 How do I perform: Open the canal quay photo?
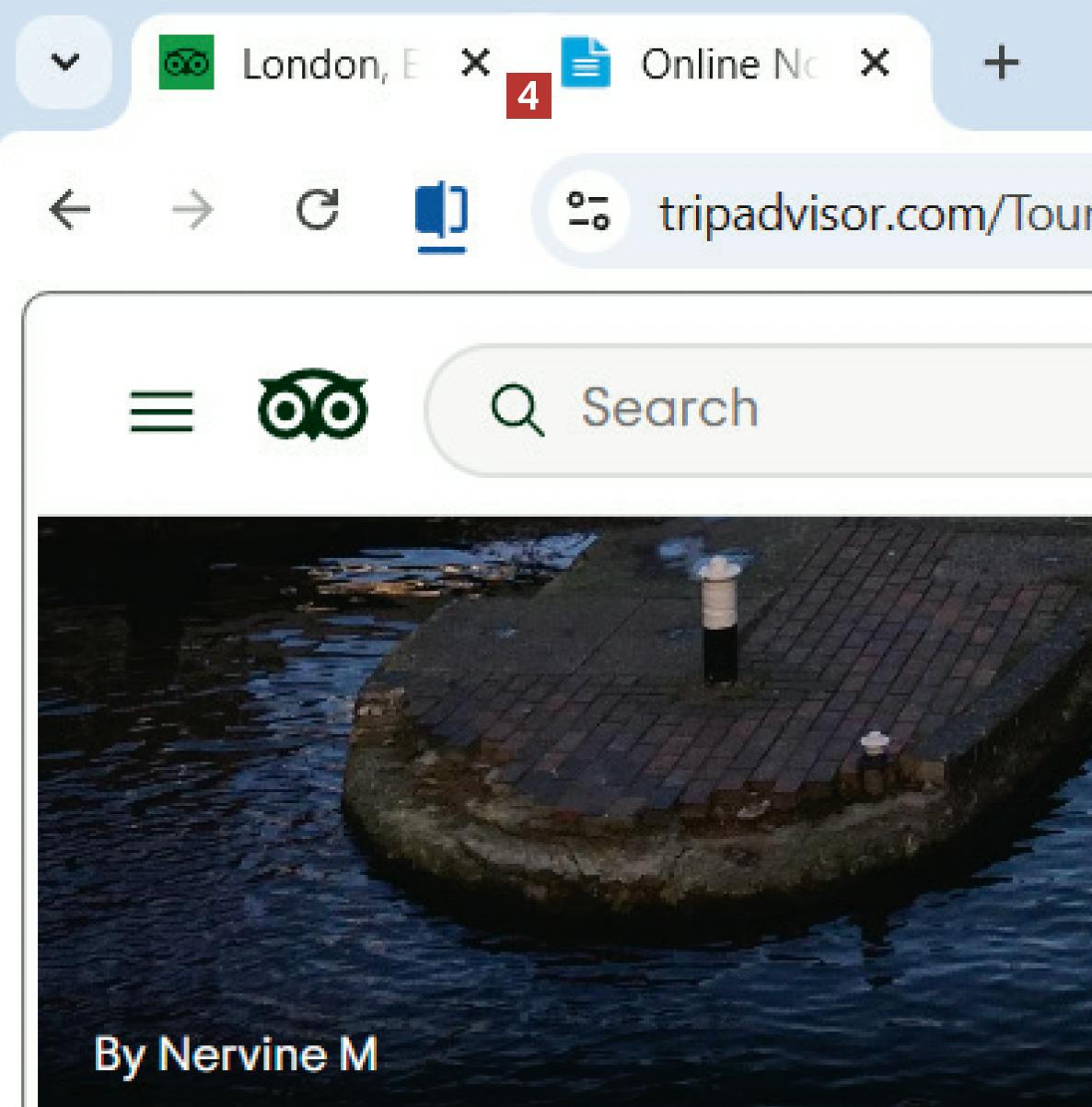pyautogui.click(x=564, y=810)
